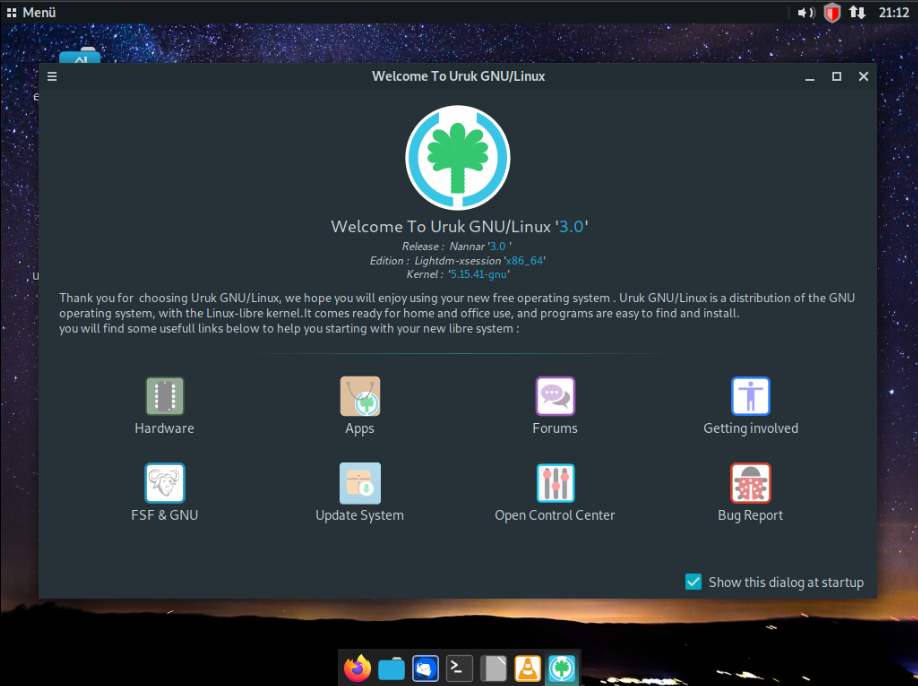Click the 'x86_64' edition text
918x686 pixels.
pyautogui.click(x=525, y=260)
